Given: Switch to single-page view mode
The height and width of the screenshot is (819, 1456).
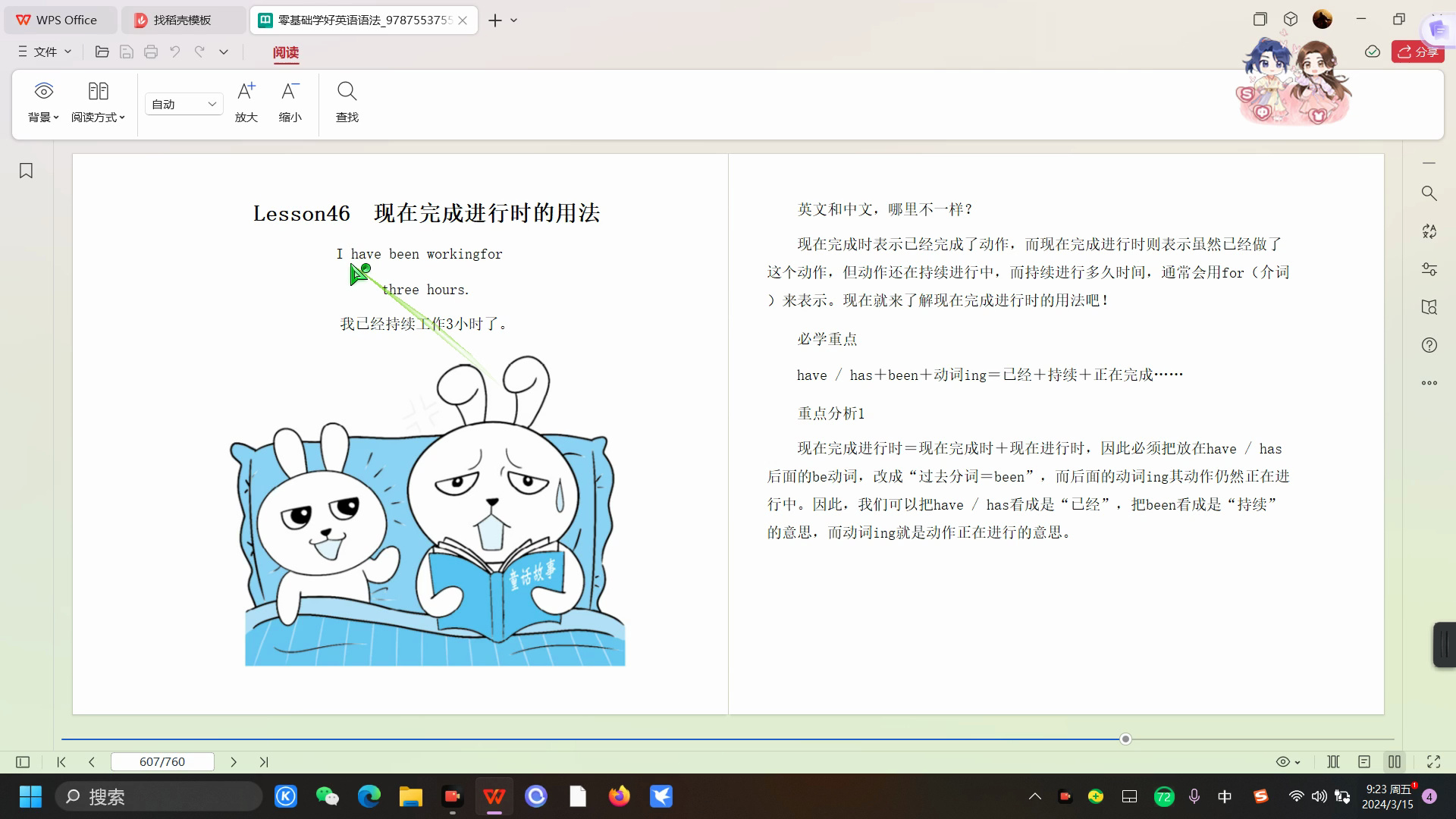Looking at the screenshot, I should [1363, 761].
